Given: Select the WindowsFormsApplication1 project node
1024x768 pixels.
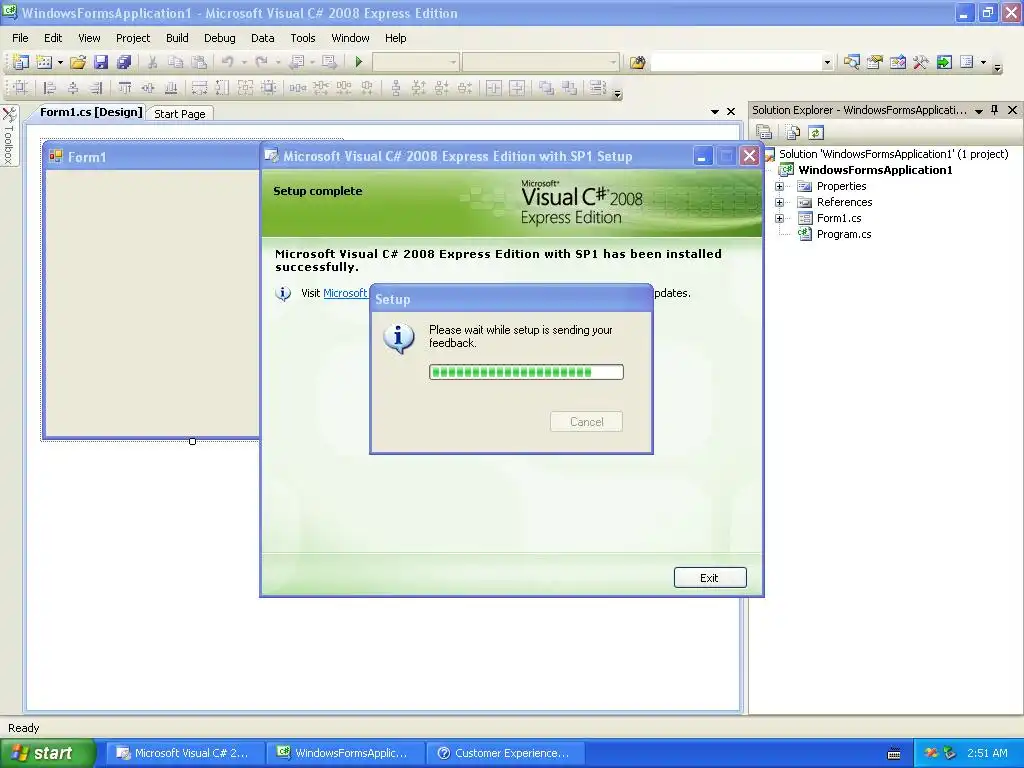Looking at the screenshot, I should pos(875,170).
